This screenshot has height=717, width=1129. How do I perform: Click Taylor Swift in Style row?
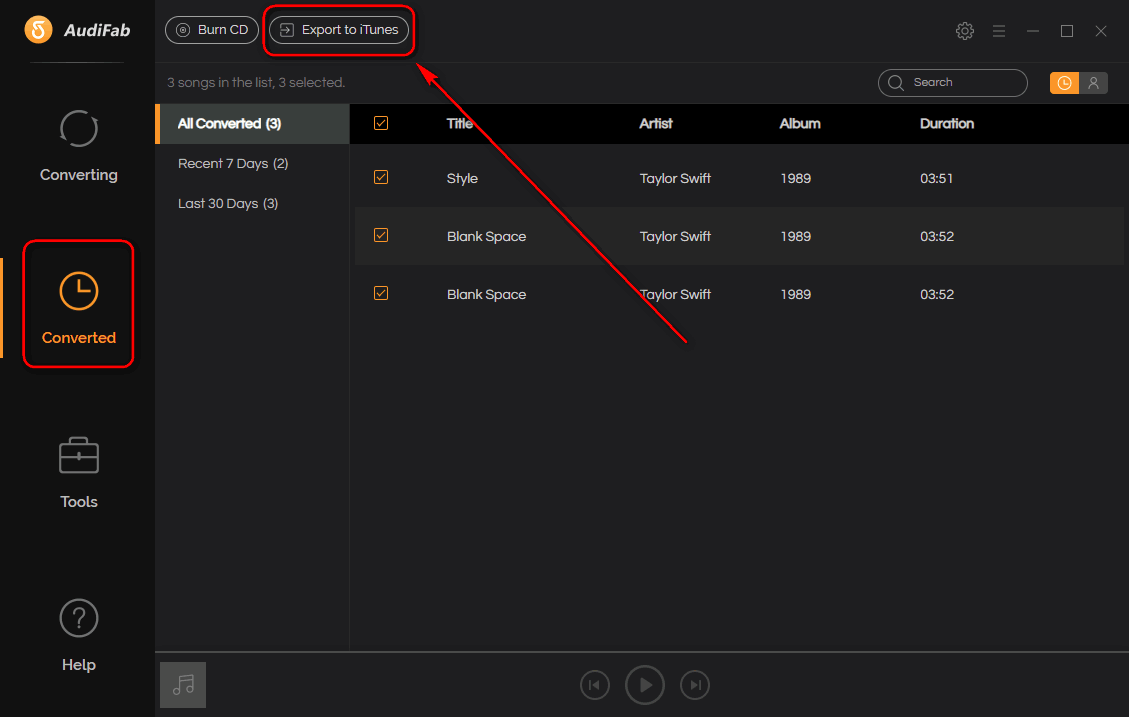(x=675, y=179)
